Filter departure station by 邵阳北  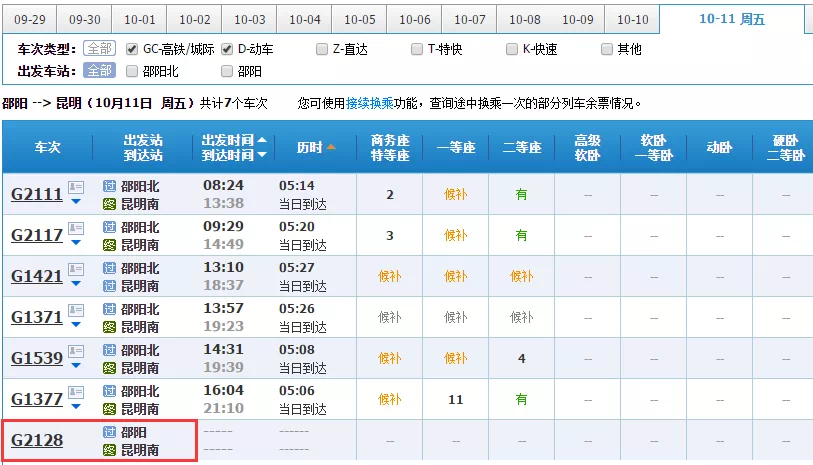pos(132,71)
